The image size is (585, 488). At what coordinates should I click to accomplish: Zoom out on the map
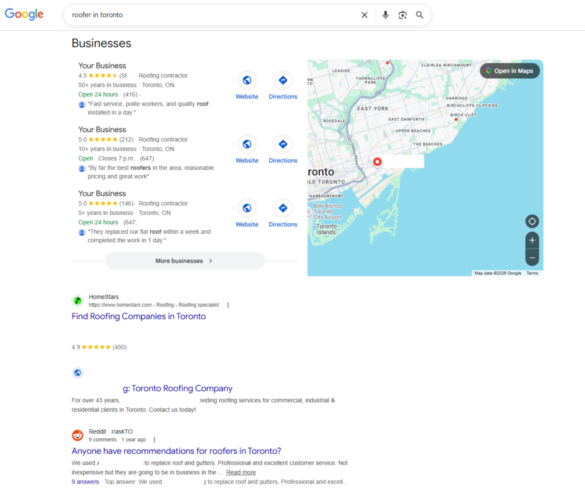(x=532, y=257)
